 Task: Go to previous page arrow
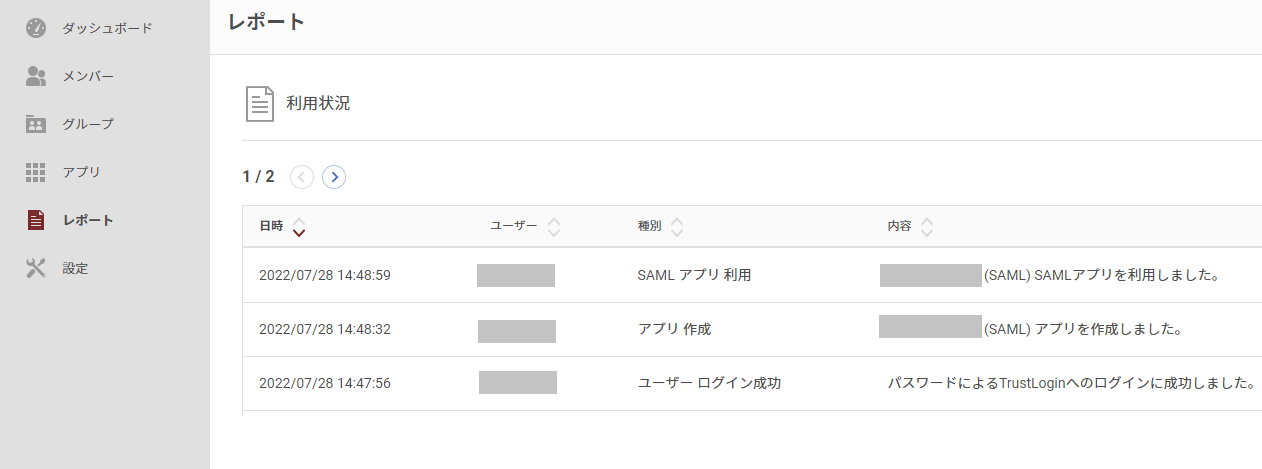(x=302, y=177)
